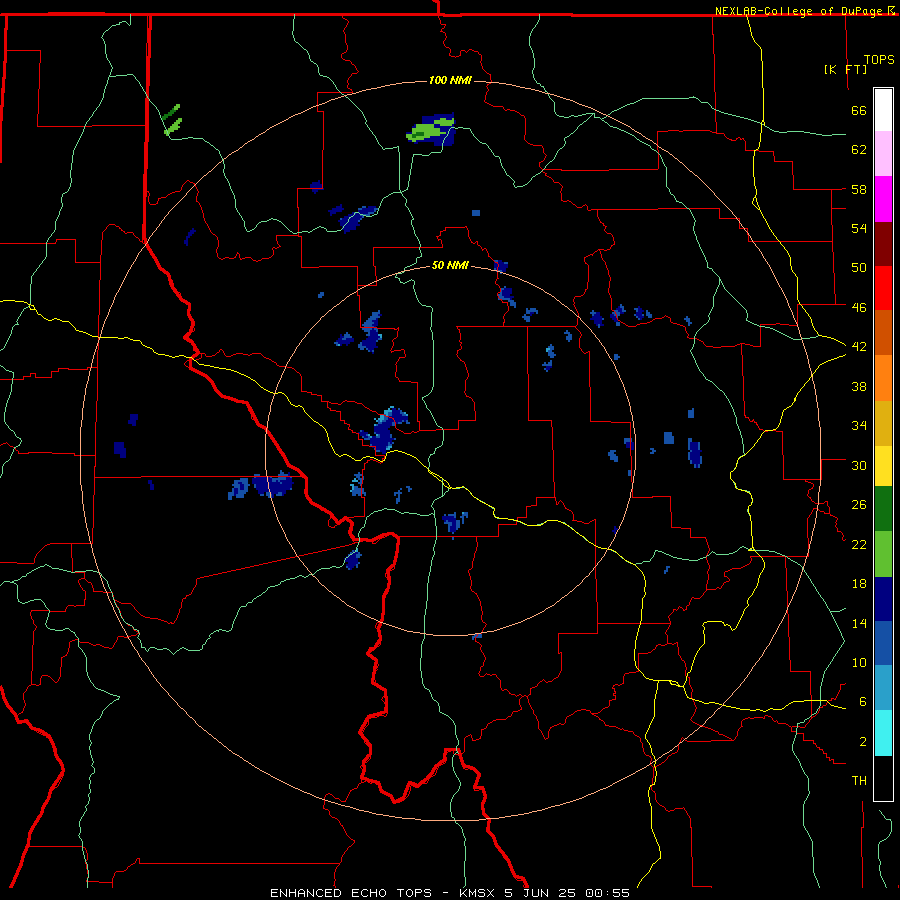Click the "100 NMI" range ring label
This screenshot has width=900, height=900.
pos(450,80)
